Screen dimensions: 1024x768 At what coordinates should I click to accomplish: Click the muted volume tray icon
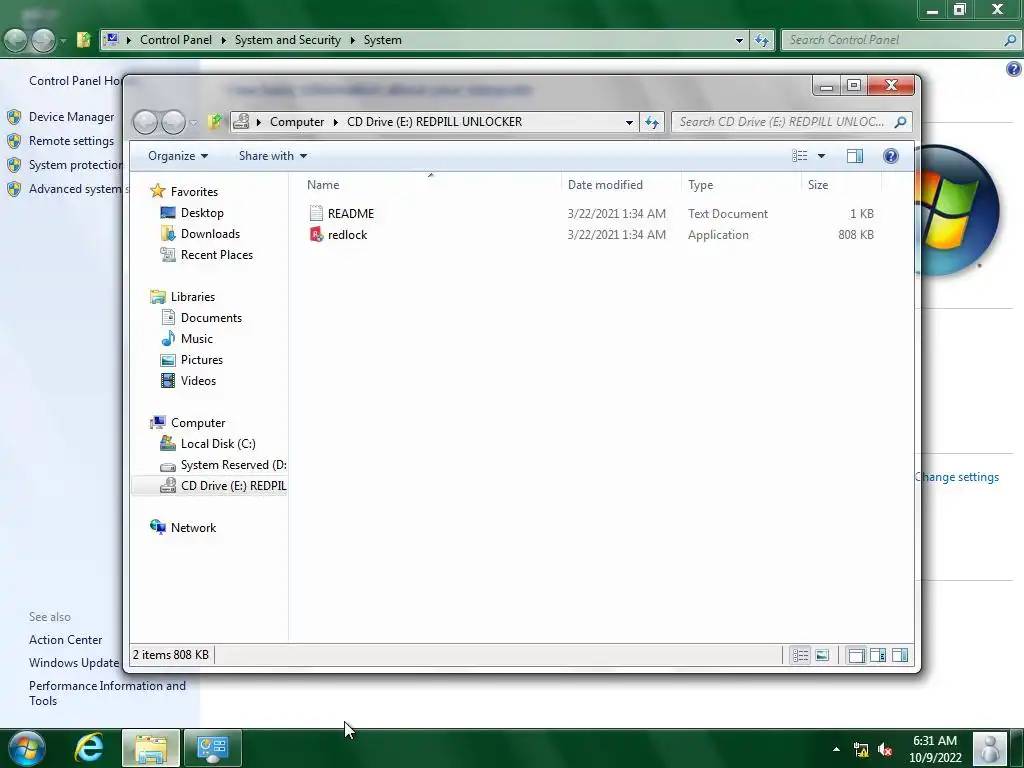pos(886,750)
